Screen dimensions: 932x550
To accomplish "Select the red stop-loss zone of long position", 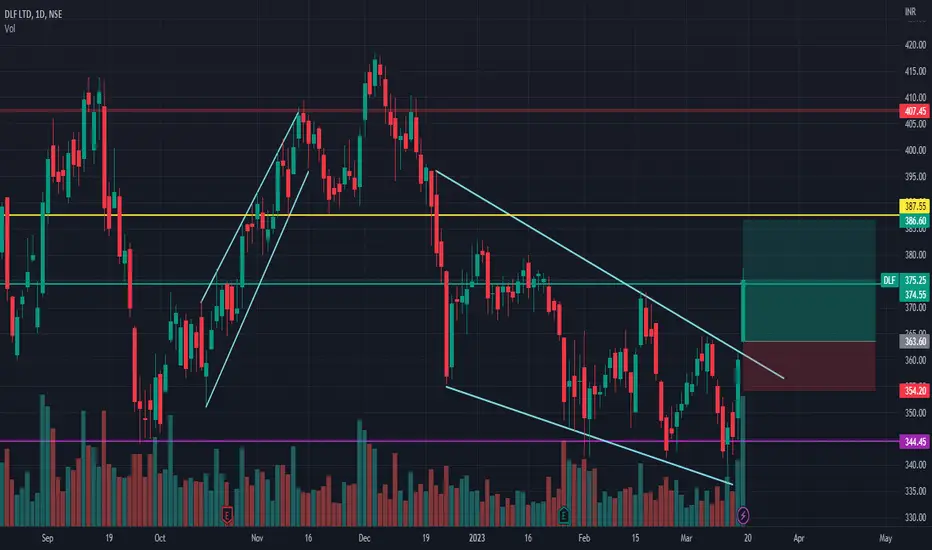I will point(809,366).
